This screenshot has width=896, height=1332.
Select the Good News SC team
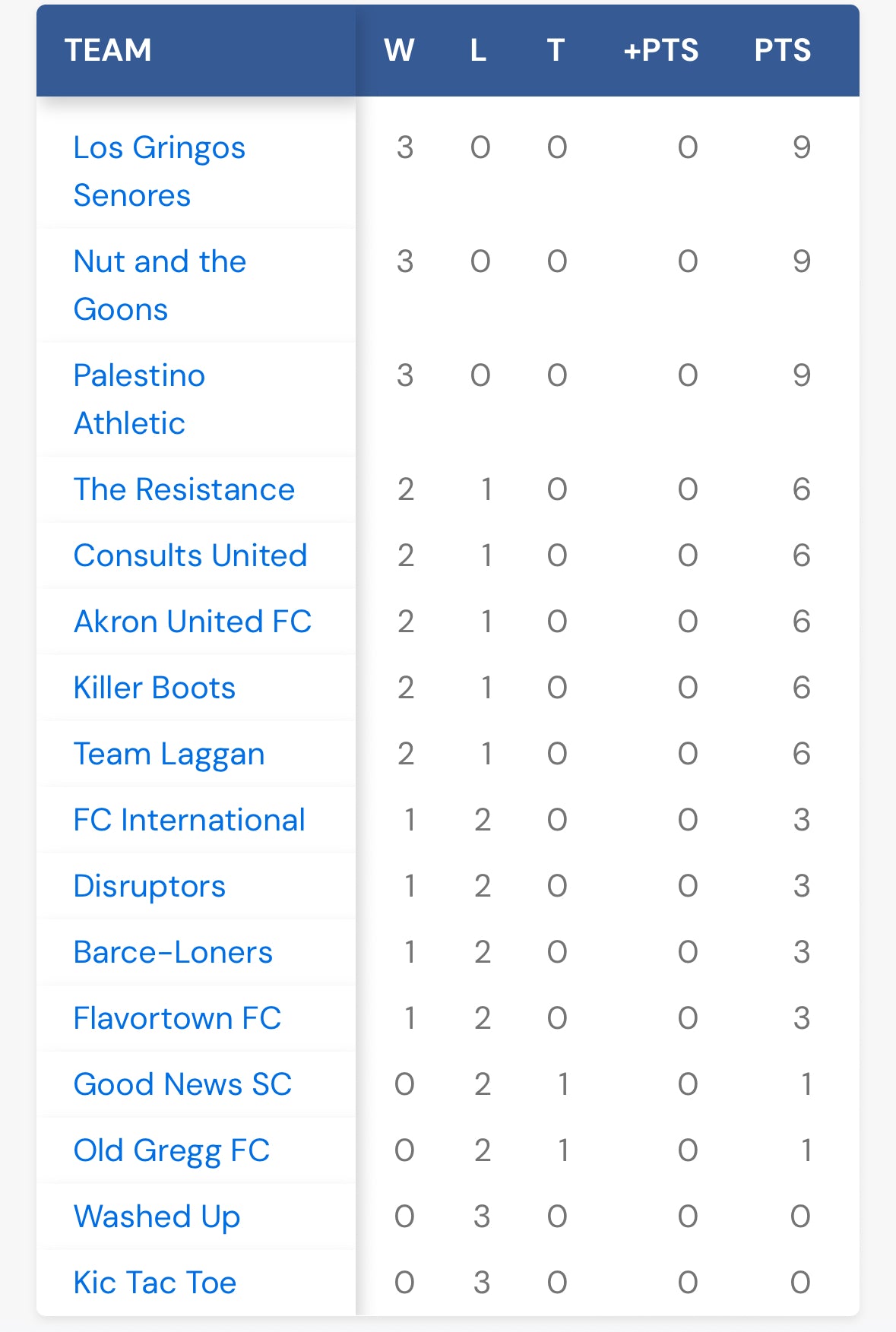182,1084
